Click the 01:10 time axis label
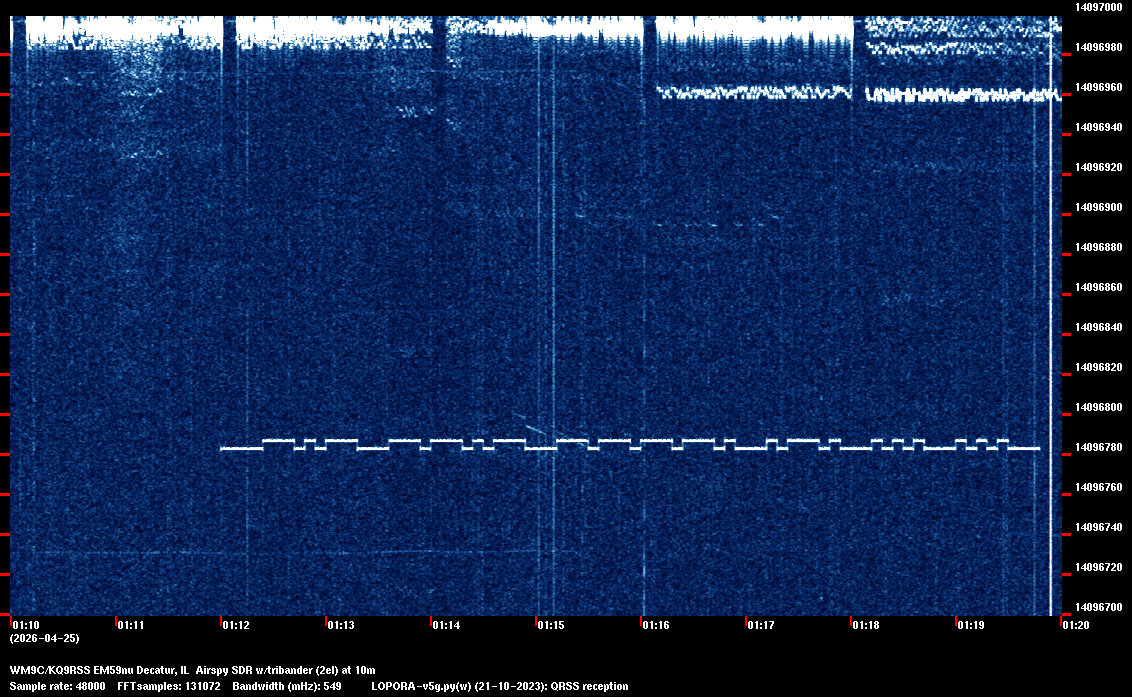This screenshot has width=1132, height=697. (26, 625)
